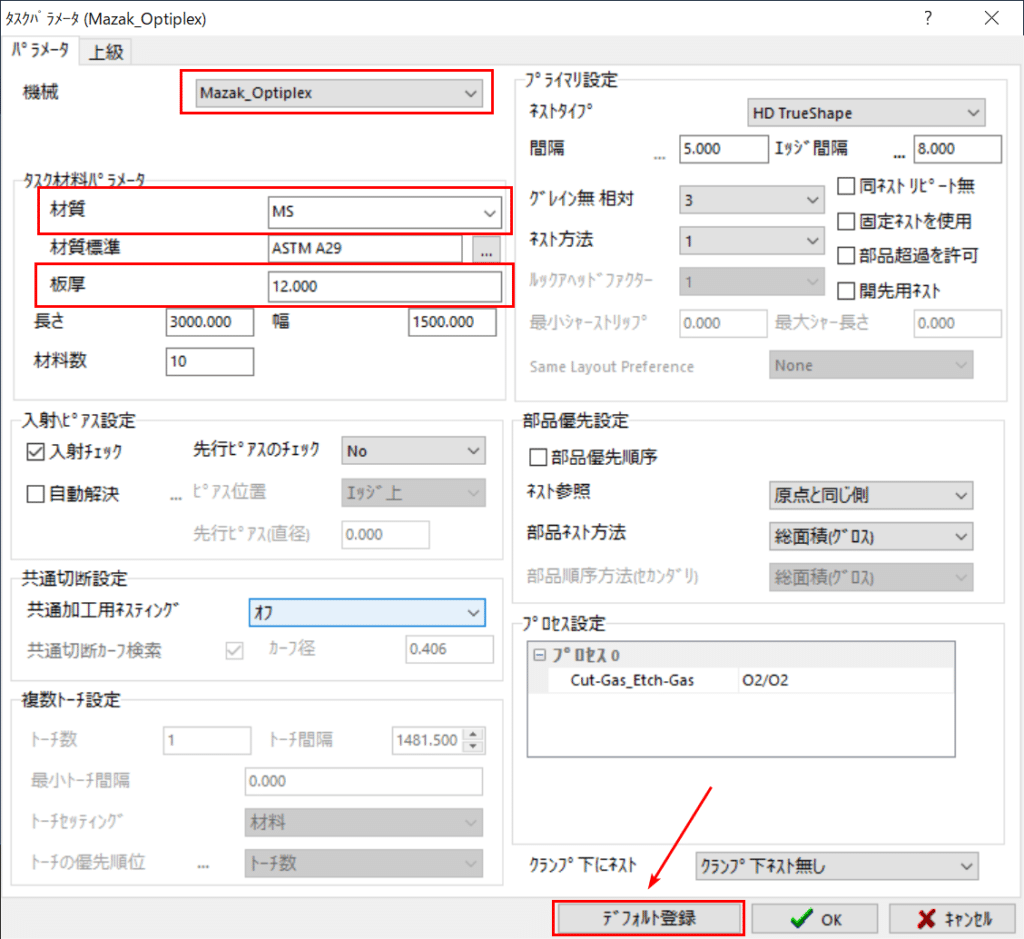Click the エッジ間隔 8.000 input field
1024x939 pixels.
(x=957, y=149)
